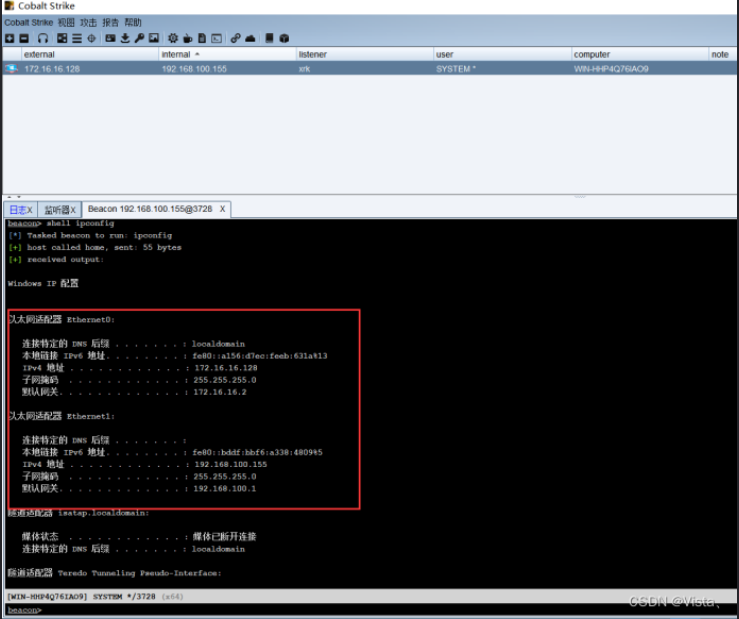Open the downloaded files icon

(125, 38)
